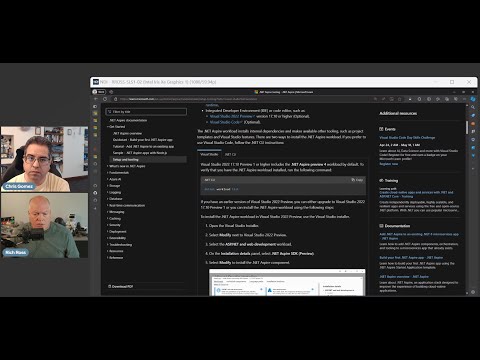This screenshot has height=360, width=480.
Task: Click the browser favorites star icon
Action: [x=400, y=99]
